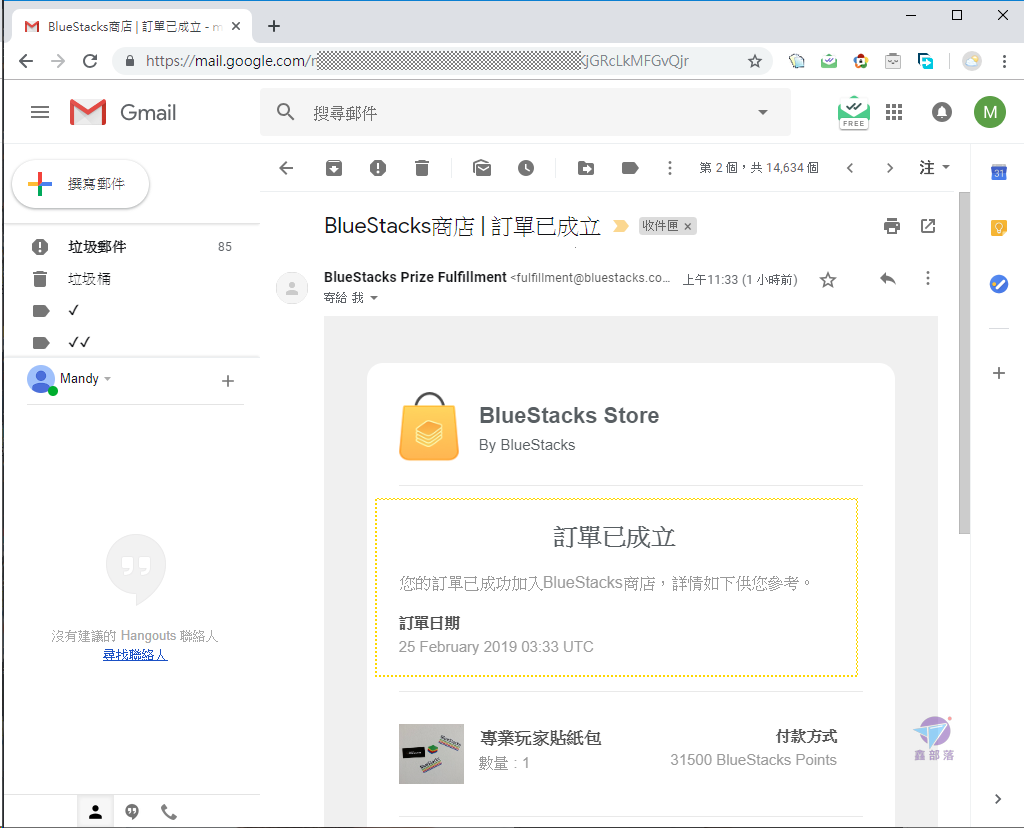Delete this email with trash icon
This screenshot has height=828, width=1024.
pos(422,168)
